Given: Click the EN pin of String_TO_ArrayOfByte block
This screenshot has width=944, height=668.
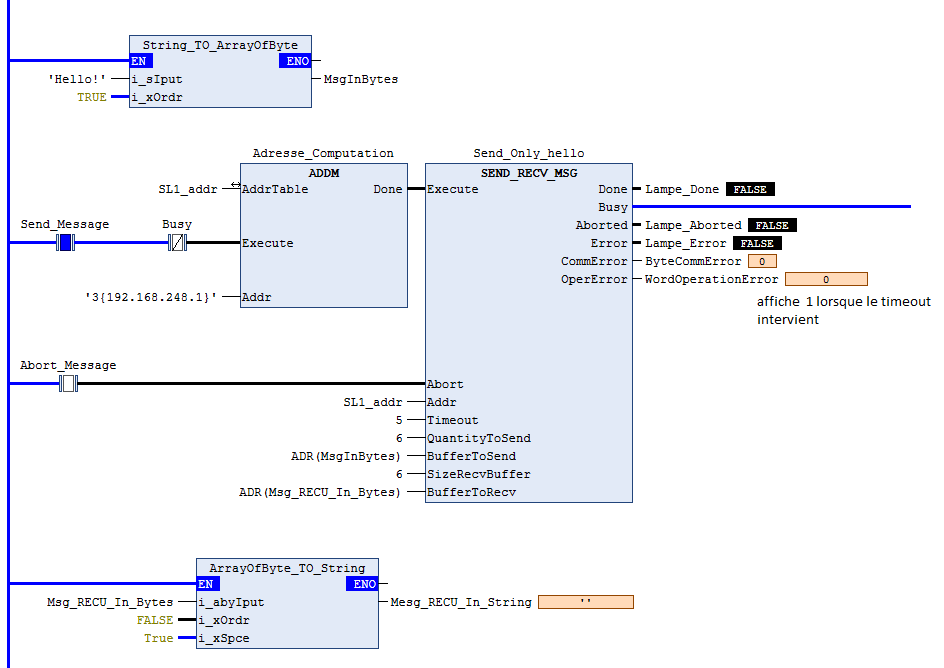Looking at the screenshot, I should click(x=140, y=61).
